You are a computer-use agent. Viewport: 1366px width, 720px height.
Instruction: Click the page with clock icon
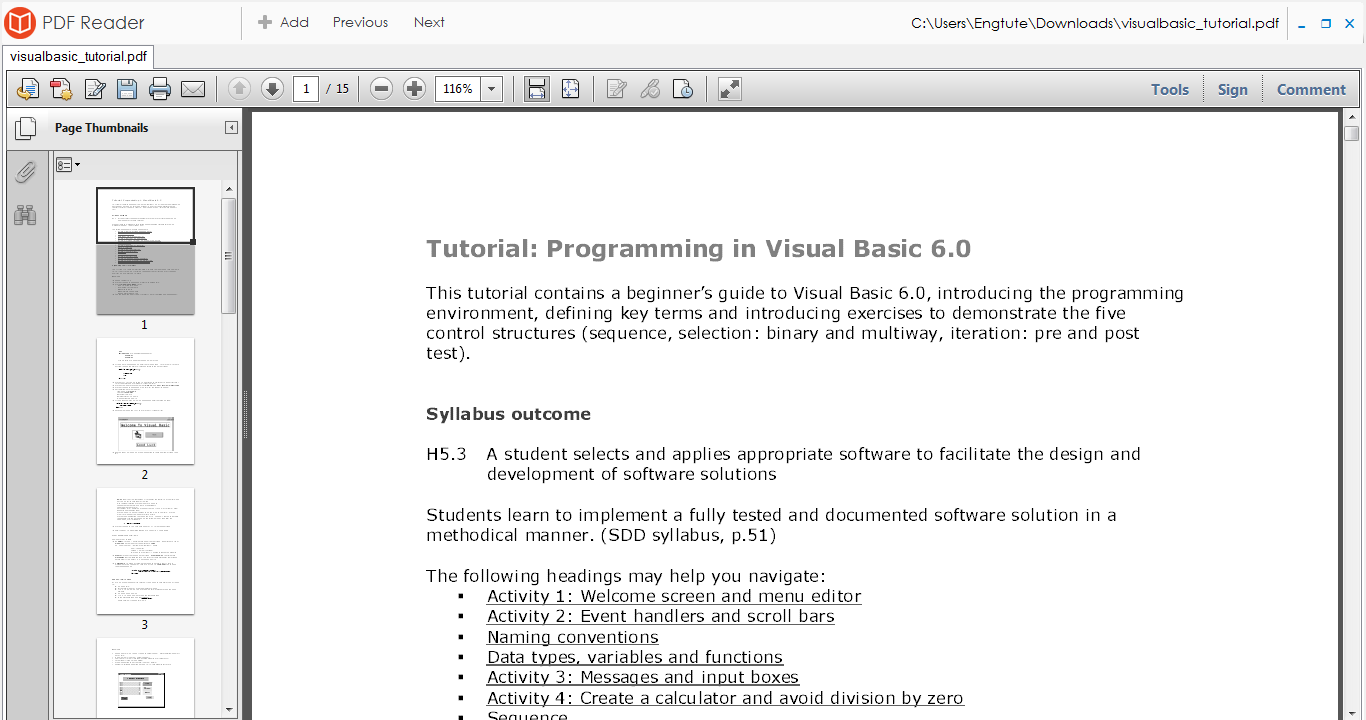click(683, 89)
